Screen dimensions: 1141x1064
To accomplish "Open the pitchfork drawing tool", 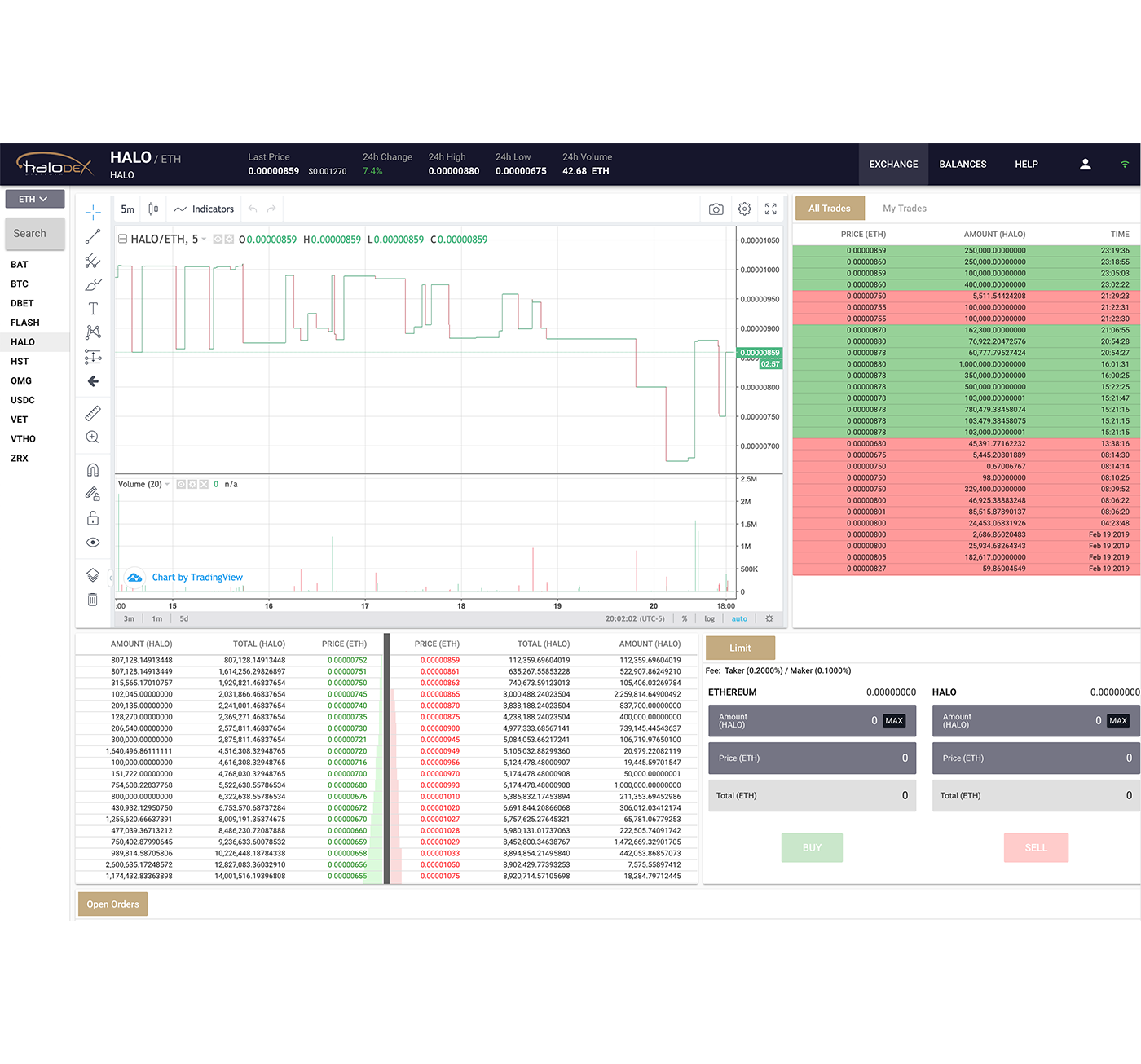I will tap(93, 261).
